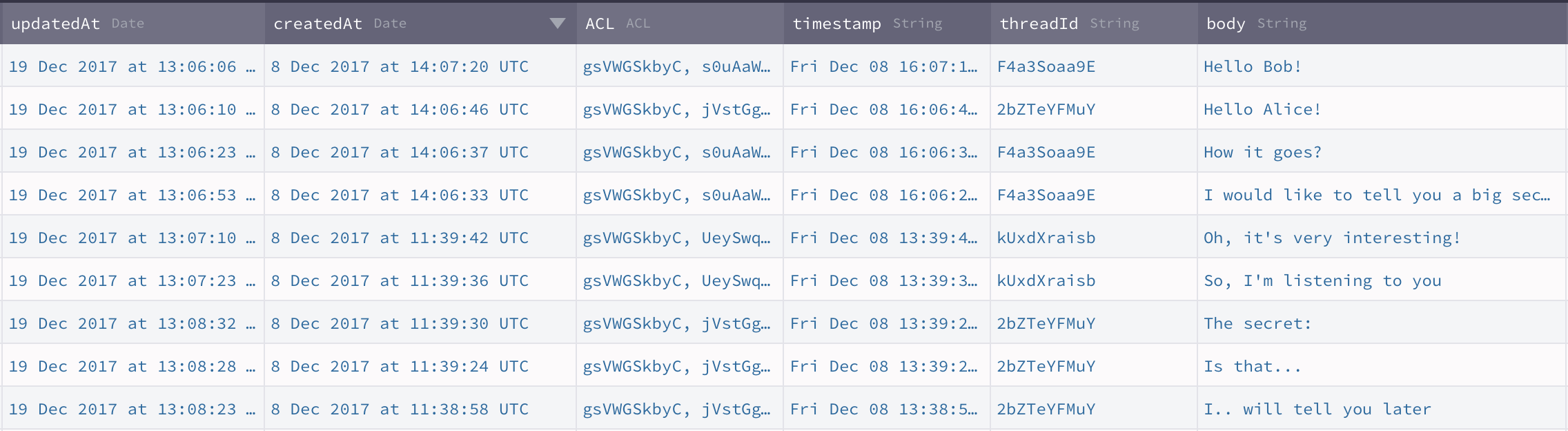Click the body column header
This screenshot has width=1568, height=431.
tap(1382, 23)
